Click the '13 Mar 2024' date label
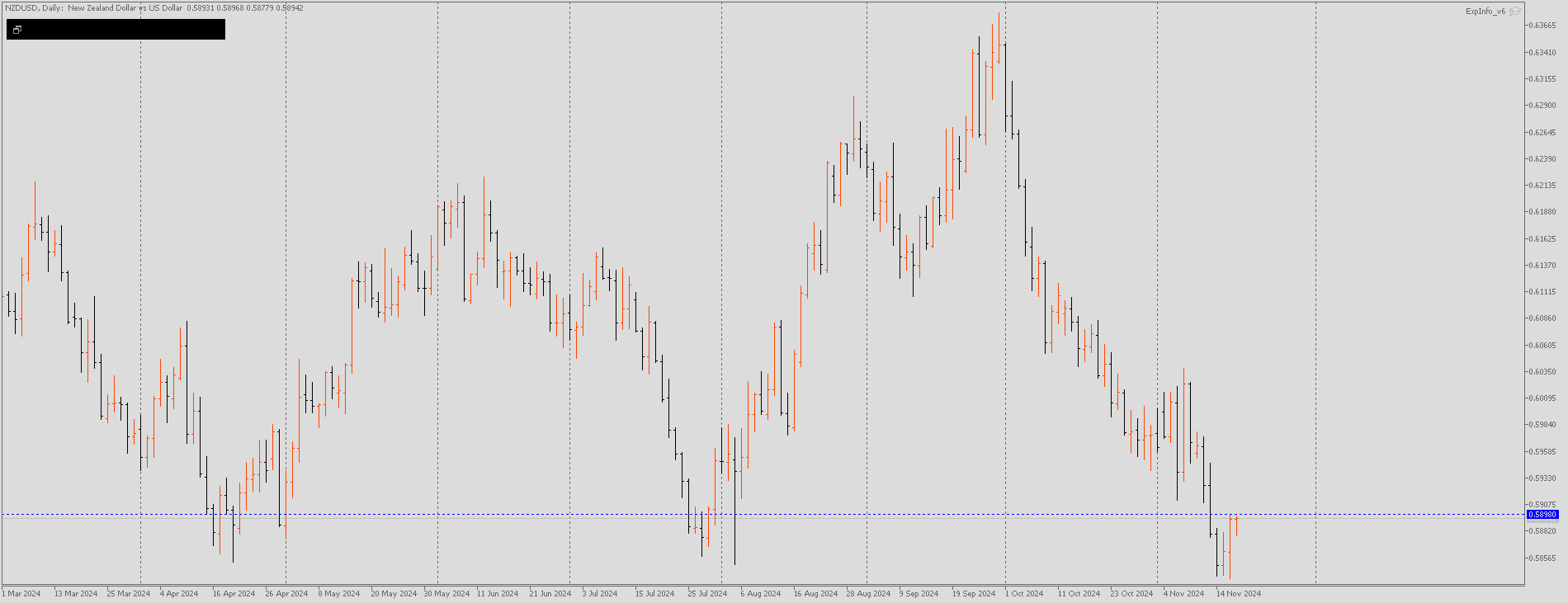 tap(76, 594)
